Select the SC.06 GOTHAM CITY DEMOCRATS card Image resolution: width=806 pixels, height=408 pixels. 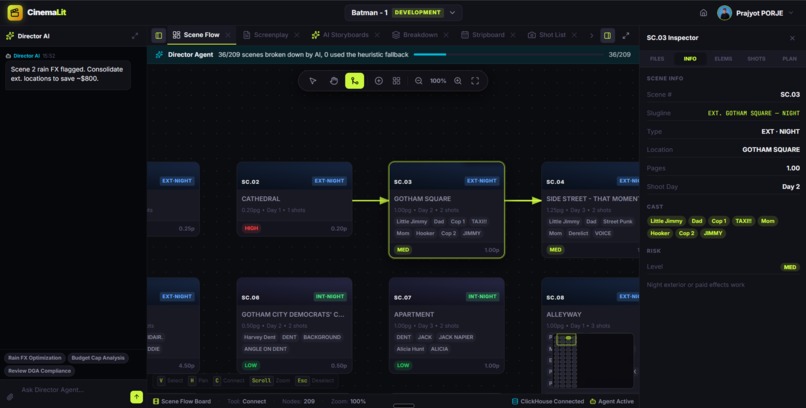pyautogui.click(x=294, y=325)
